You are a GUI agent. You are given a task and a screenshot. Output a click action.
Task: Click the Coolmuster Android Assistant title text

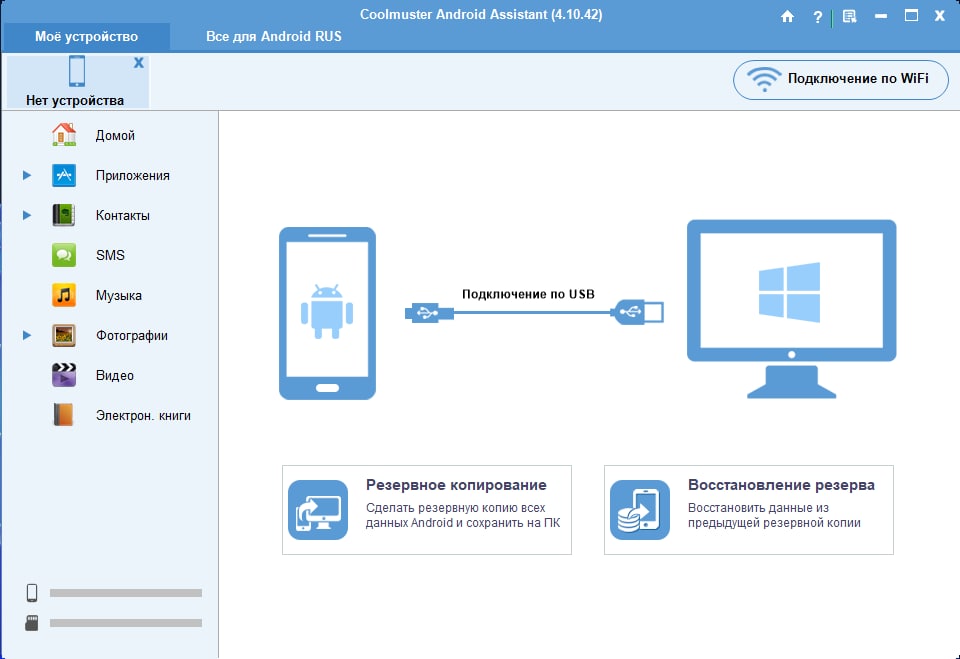click(x=481, y=14)
